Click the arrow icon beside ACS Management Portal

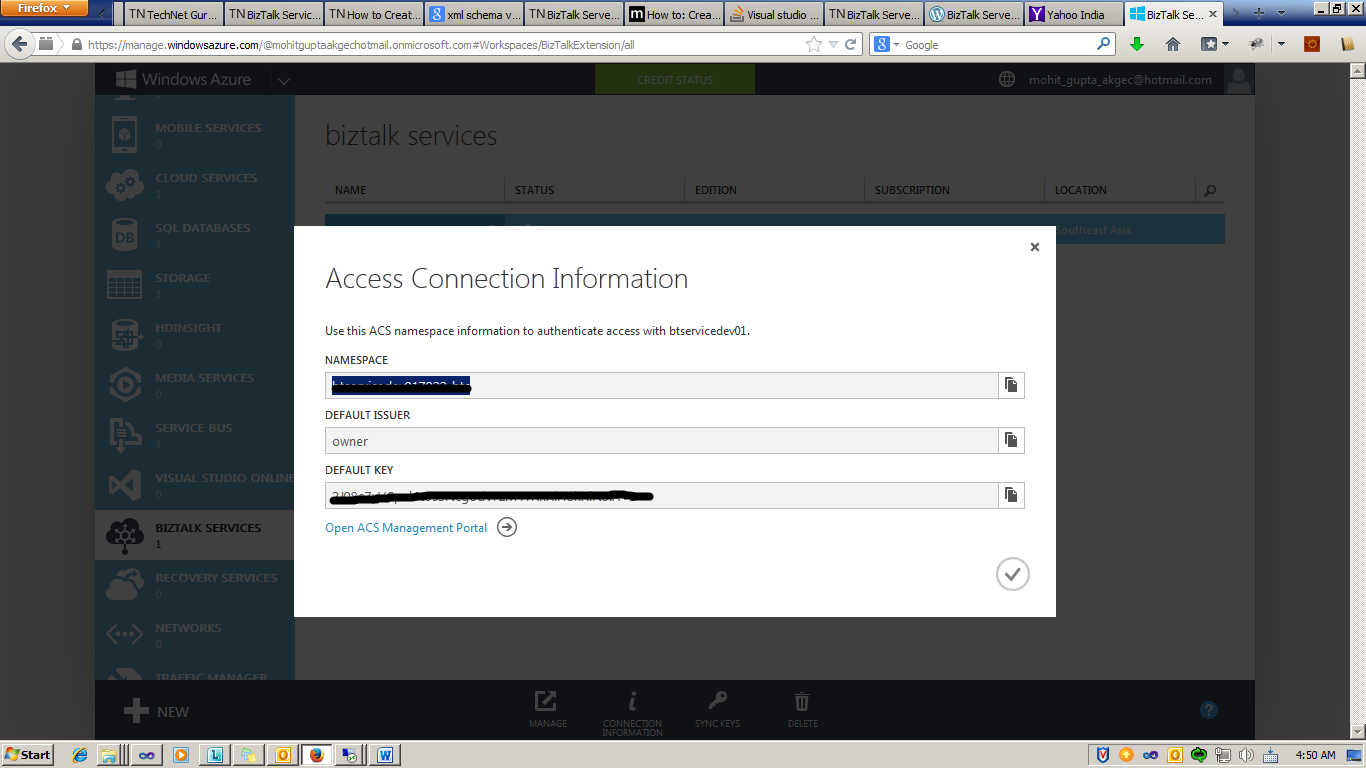[507, 527]
